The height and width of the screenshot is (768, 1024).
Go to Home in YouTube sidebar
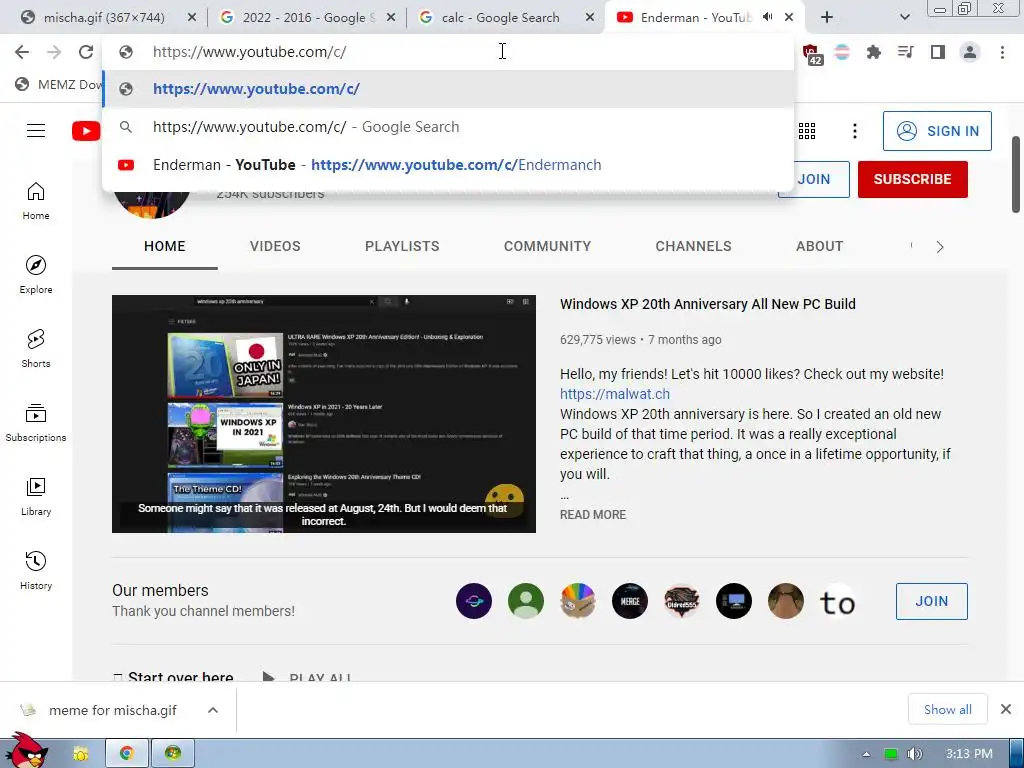coord(36,201)
